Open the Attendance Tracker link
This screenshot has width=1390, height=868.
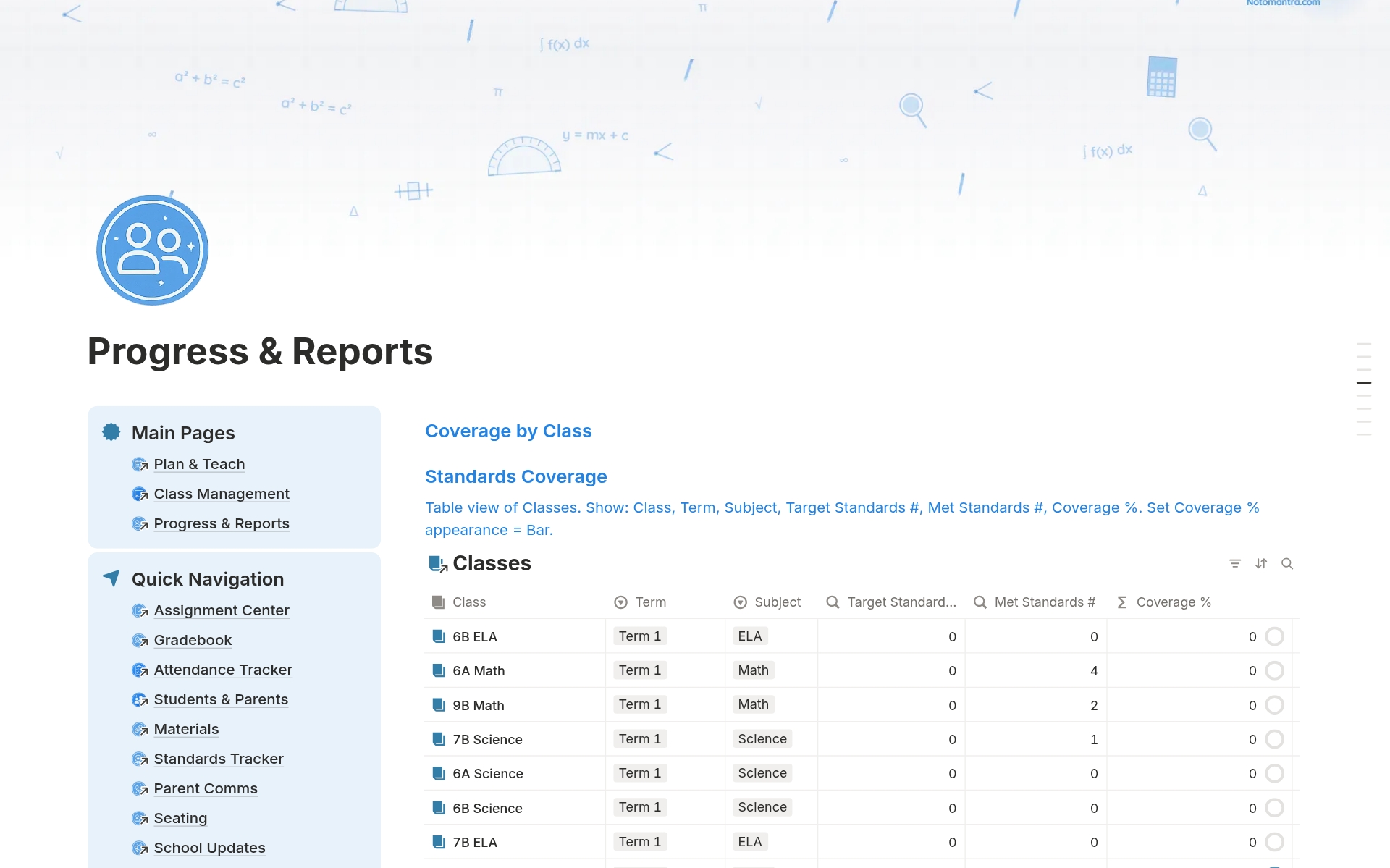[223, 670]
